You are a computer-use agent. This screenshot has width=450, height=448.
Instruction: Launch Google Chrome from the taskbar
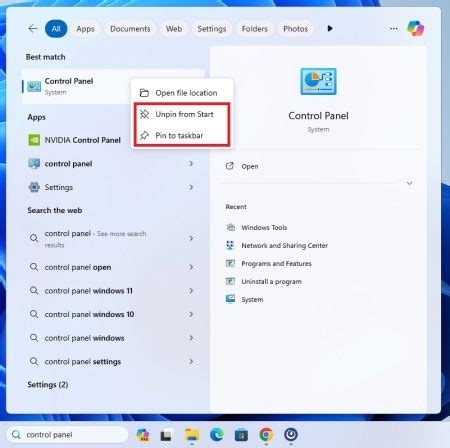tap(266, 435)
